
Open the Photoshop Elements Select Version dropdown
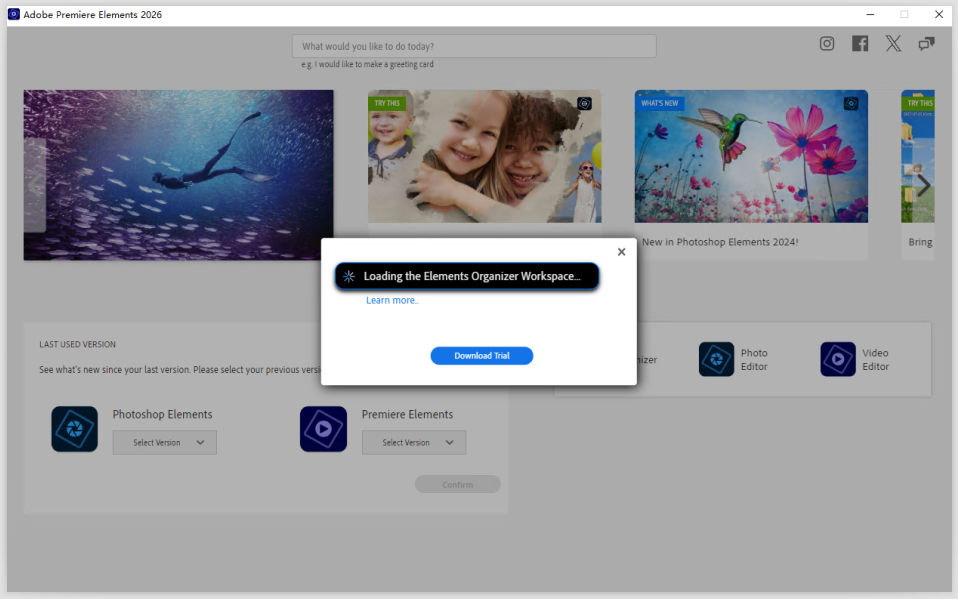coord(164,442)
